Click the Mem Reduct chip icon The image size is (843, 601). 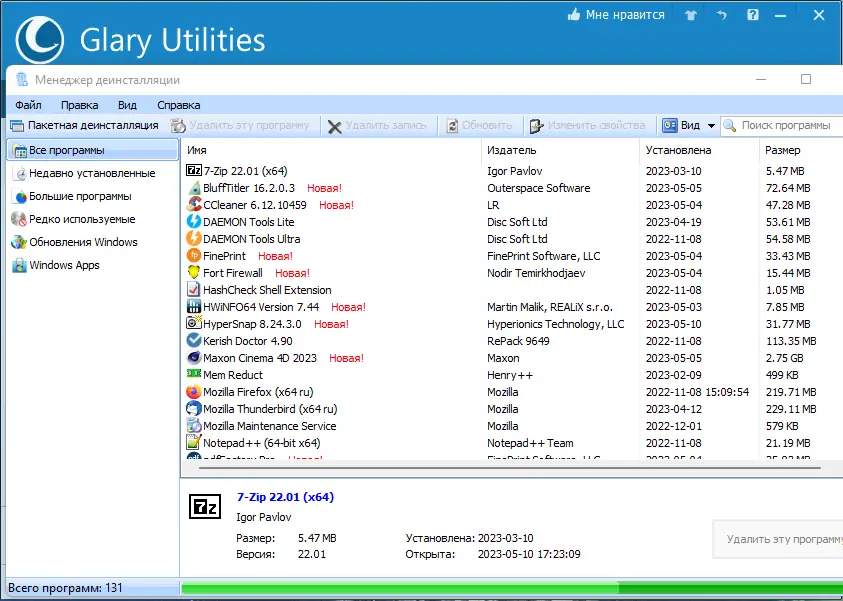[x=194, y=374]
